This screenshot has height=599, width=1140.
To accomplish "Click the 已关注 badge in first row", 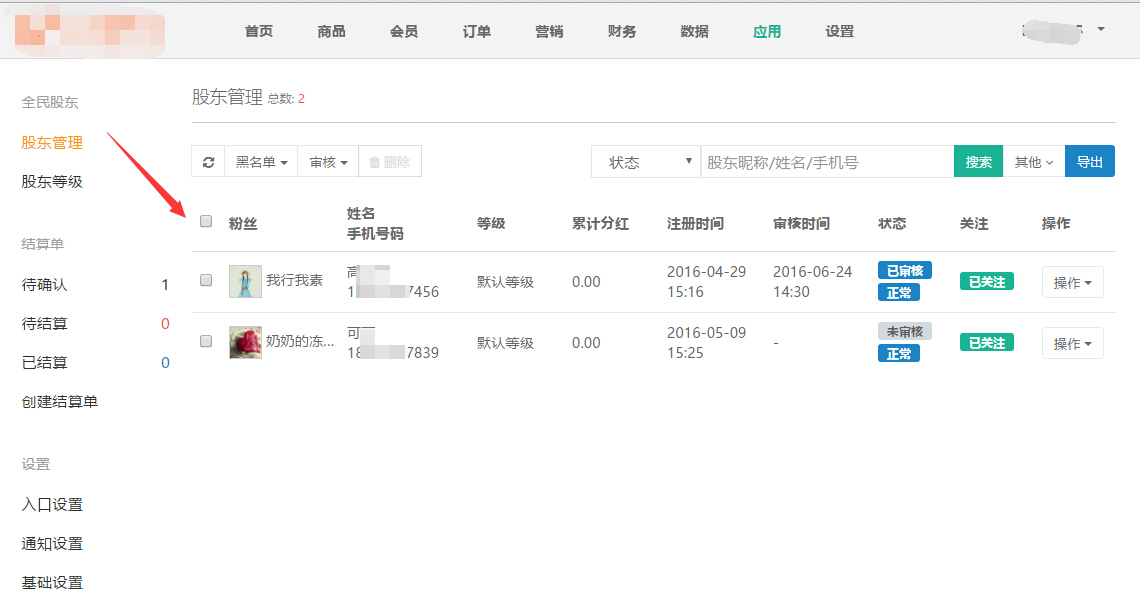I will (986, 282).
